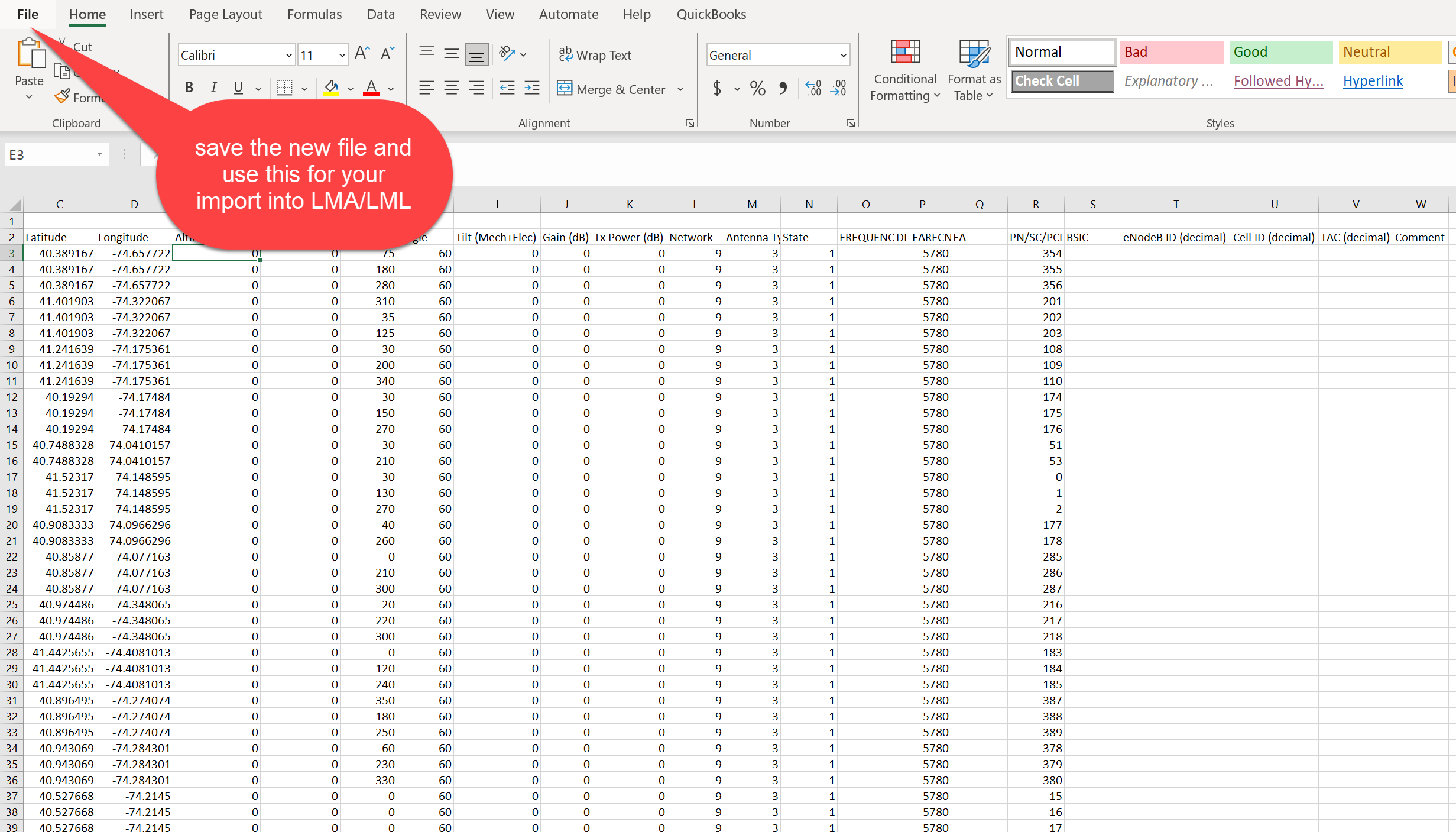Select column P header
The height and width of the screenshot is (832, 1456).
(x=922, y=205)
